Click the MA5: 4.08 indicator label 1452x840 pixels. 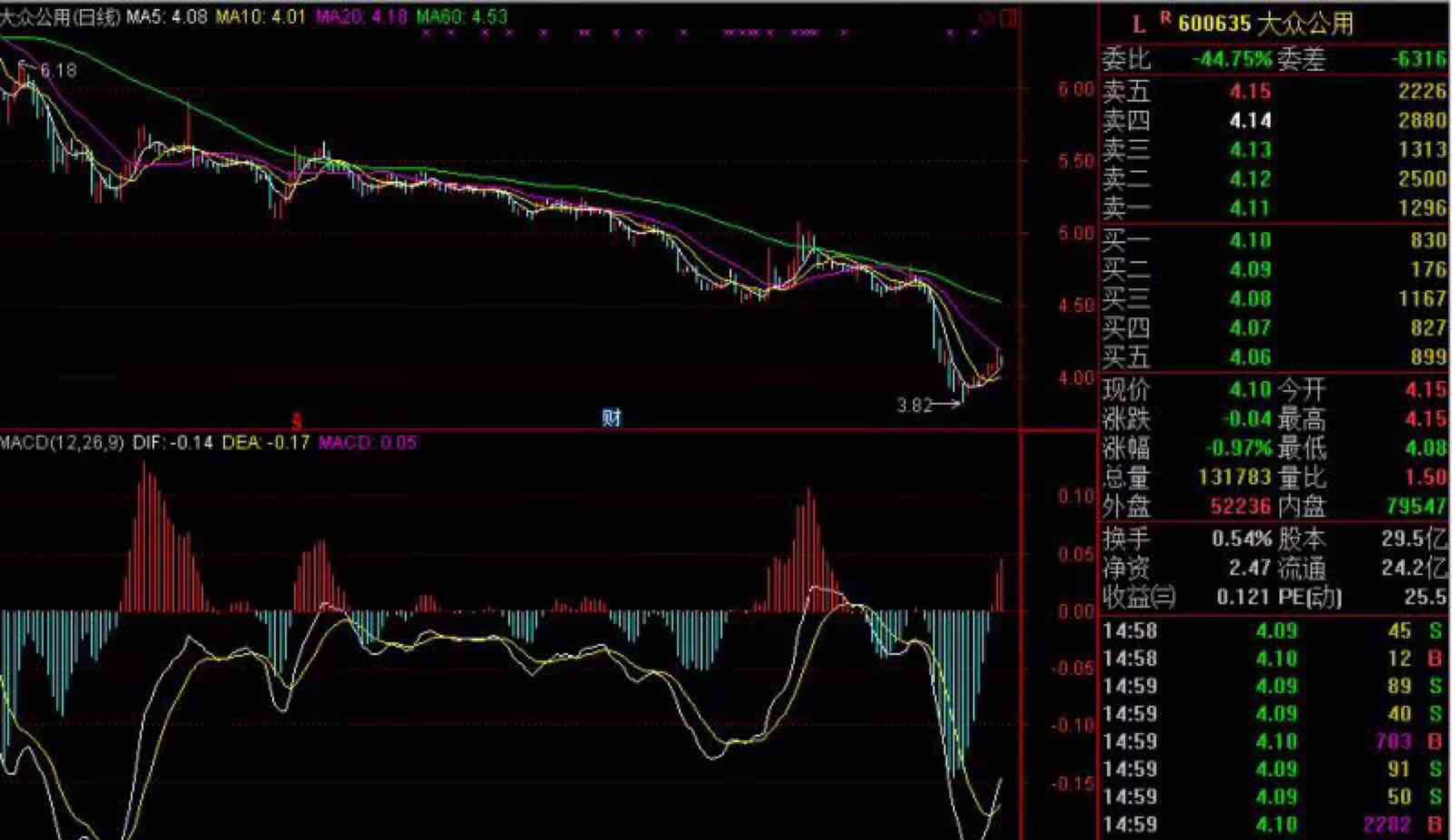(x=167, y=17)
